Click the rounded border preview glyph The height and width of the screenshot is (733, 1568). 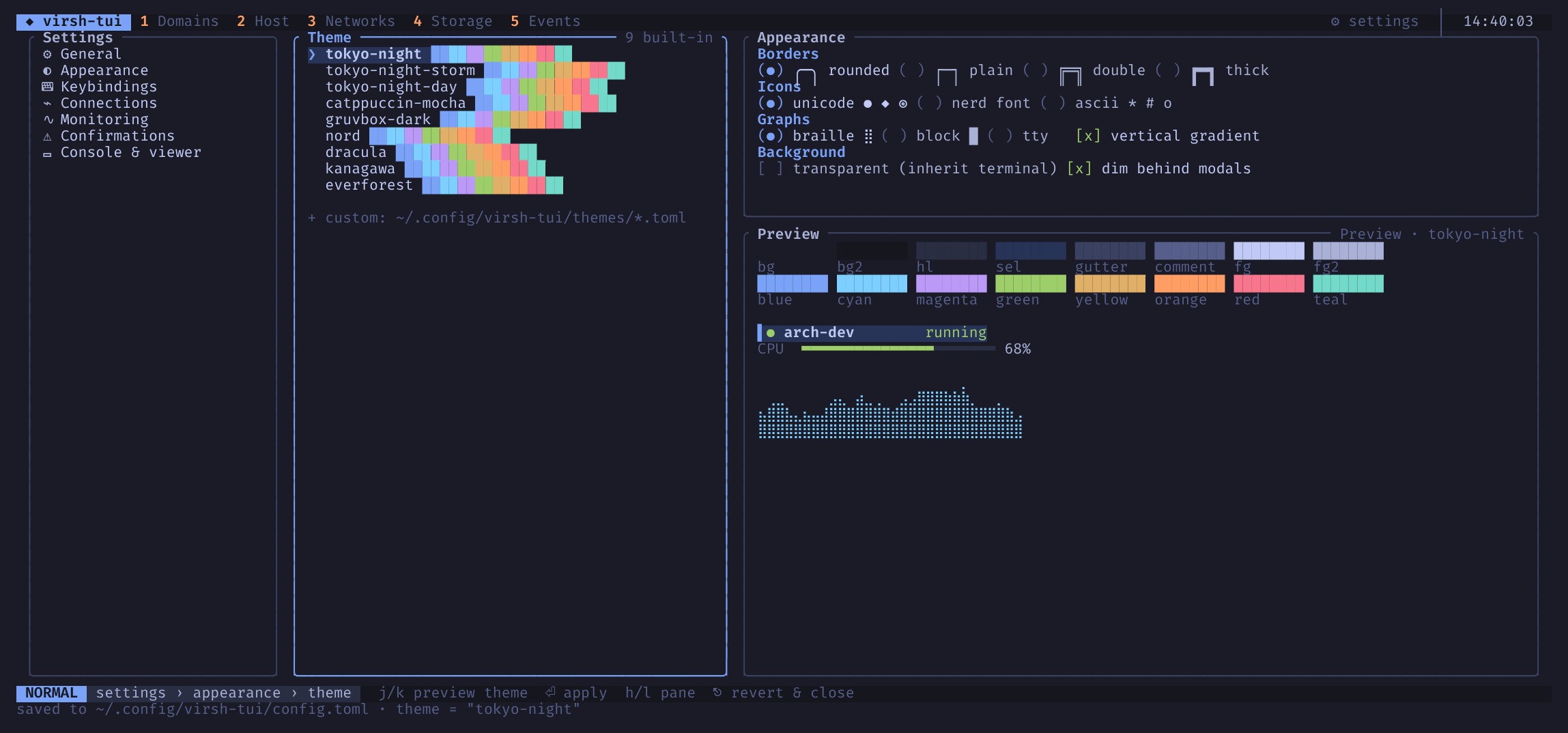[x=806, y=77]
